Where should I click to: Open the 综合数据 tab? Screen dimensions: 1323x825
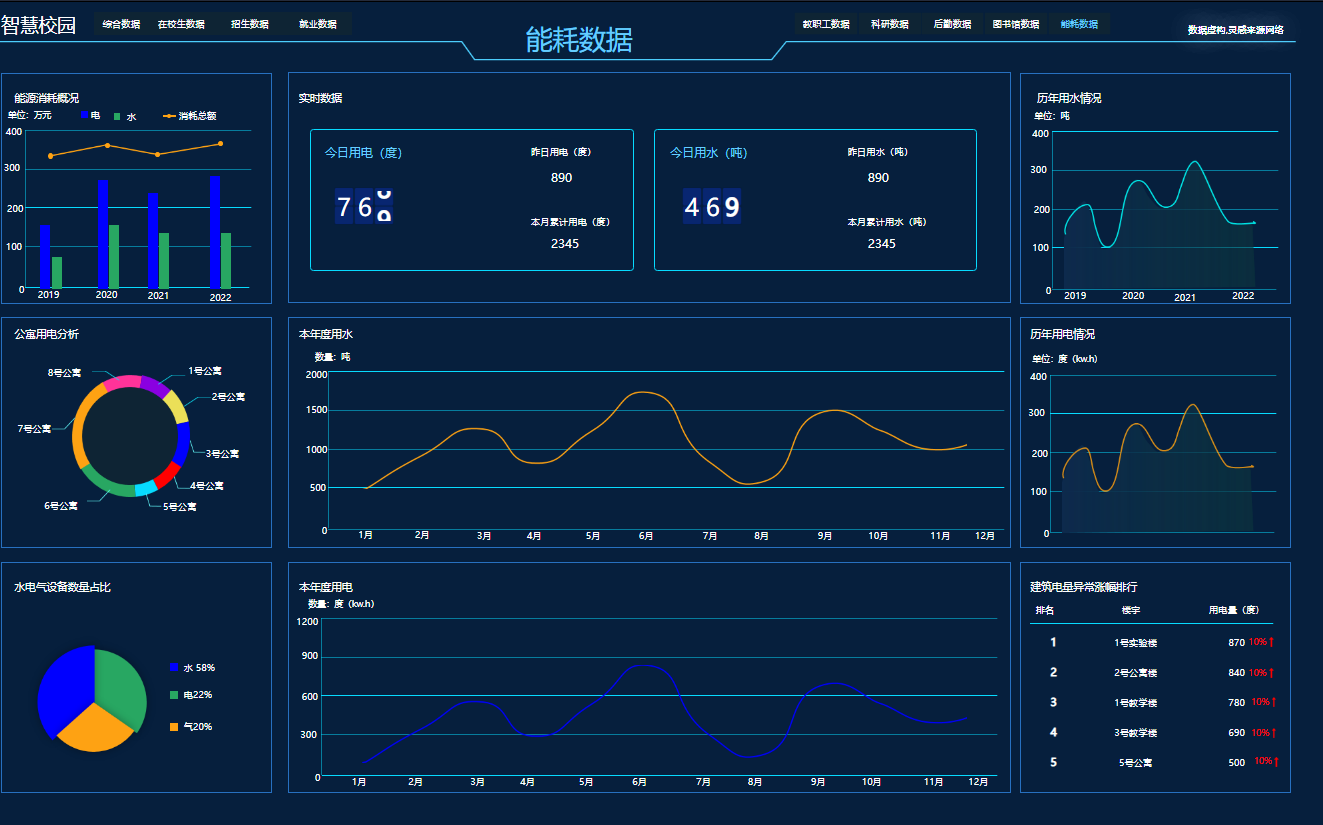tap(121, 24)
